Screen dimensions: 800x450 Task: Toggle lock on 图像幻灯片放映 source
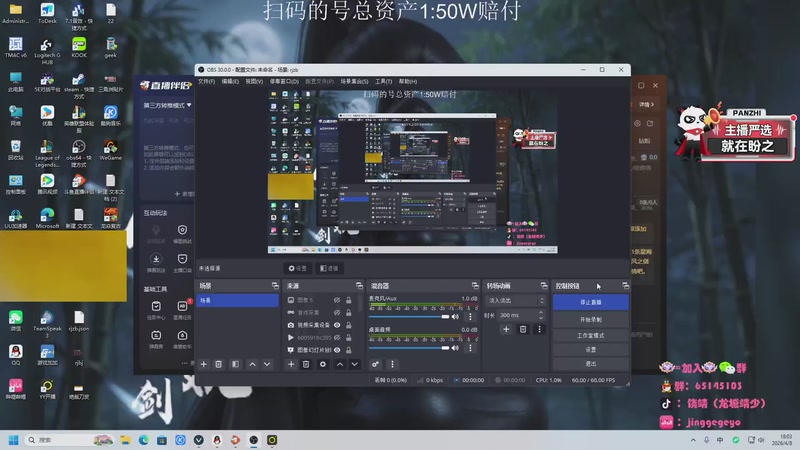(x=348, y=350)
